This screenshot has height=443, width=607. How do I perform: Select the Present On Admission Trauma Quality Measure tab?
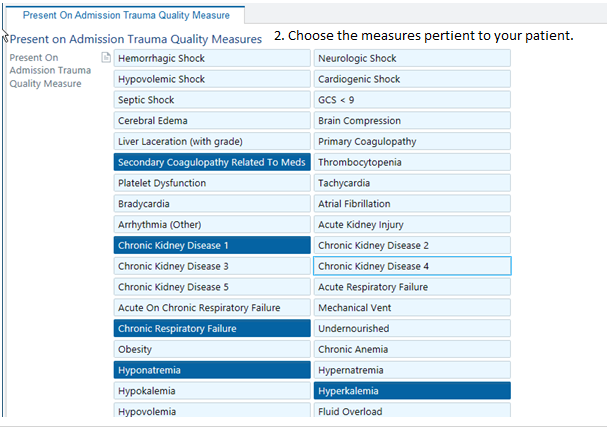click(x=126, y=15)
